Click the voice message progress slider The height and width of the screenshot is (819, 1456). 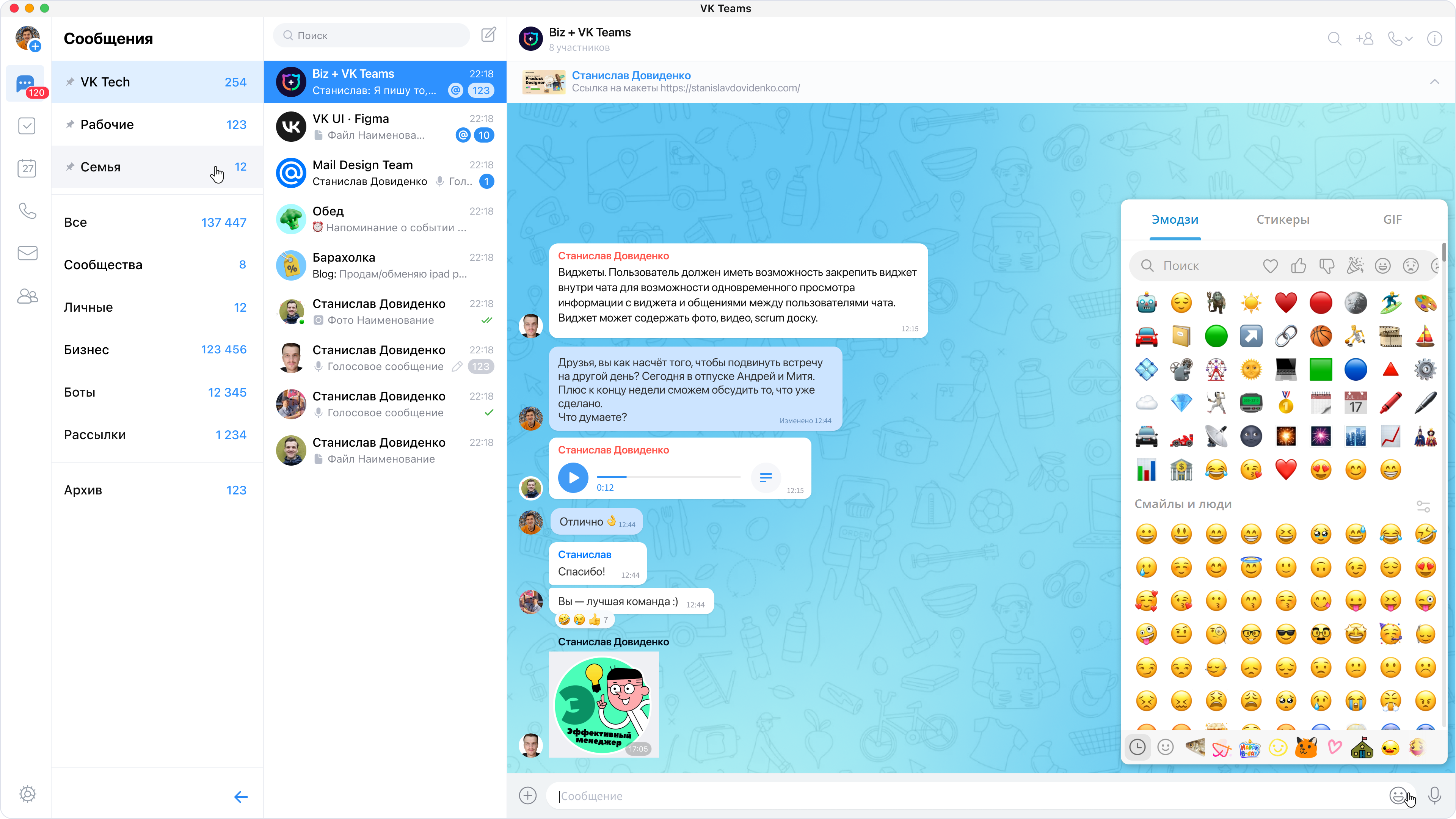(x=668, y=477)
